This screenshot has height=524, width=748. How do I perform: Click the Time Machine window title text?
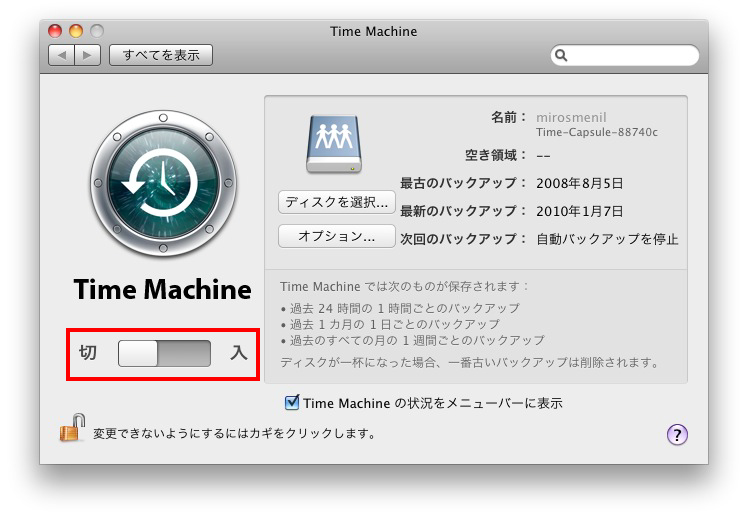[374, 31]
